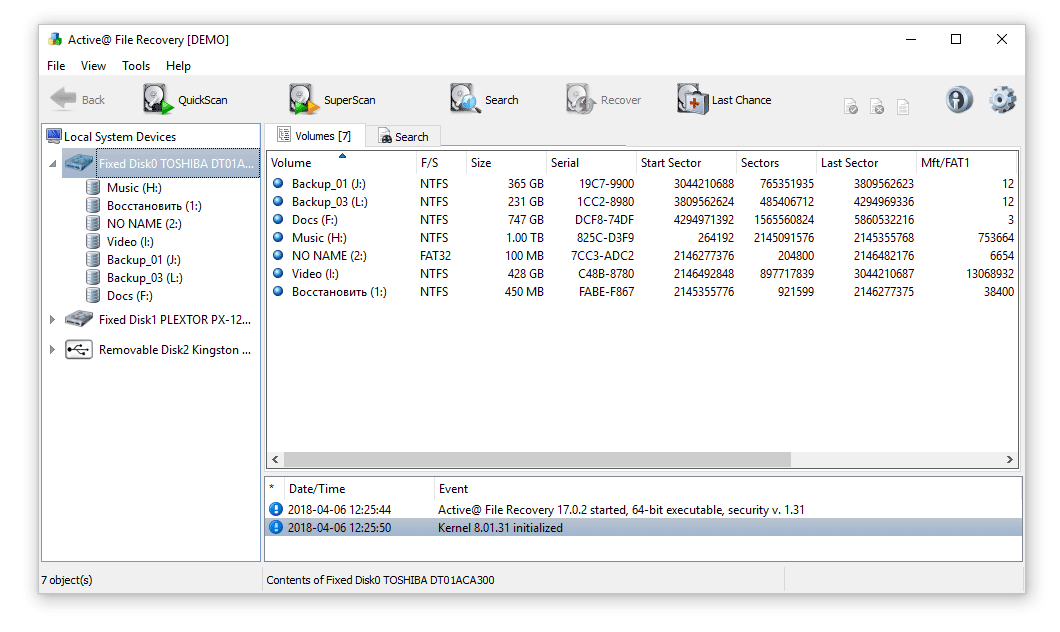
Task: Sort by the Mft/FAT1 column header
Action: point(965,162)
